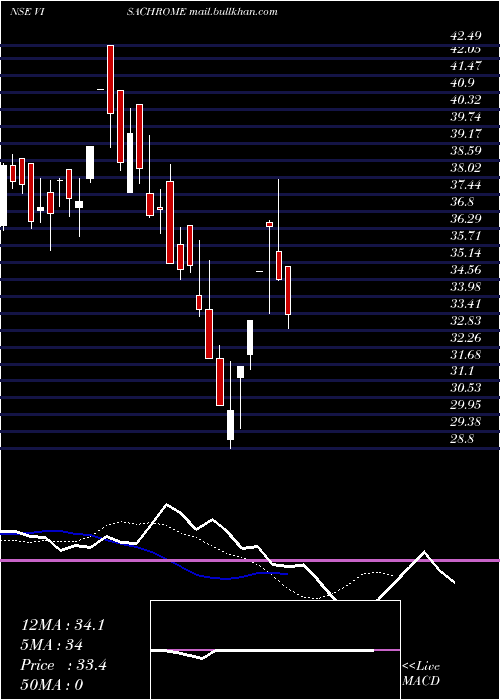
Task: Click the <<Live MACD label
Action: point(421,674)
